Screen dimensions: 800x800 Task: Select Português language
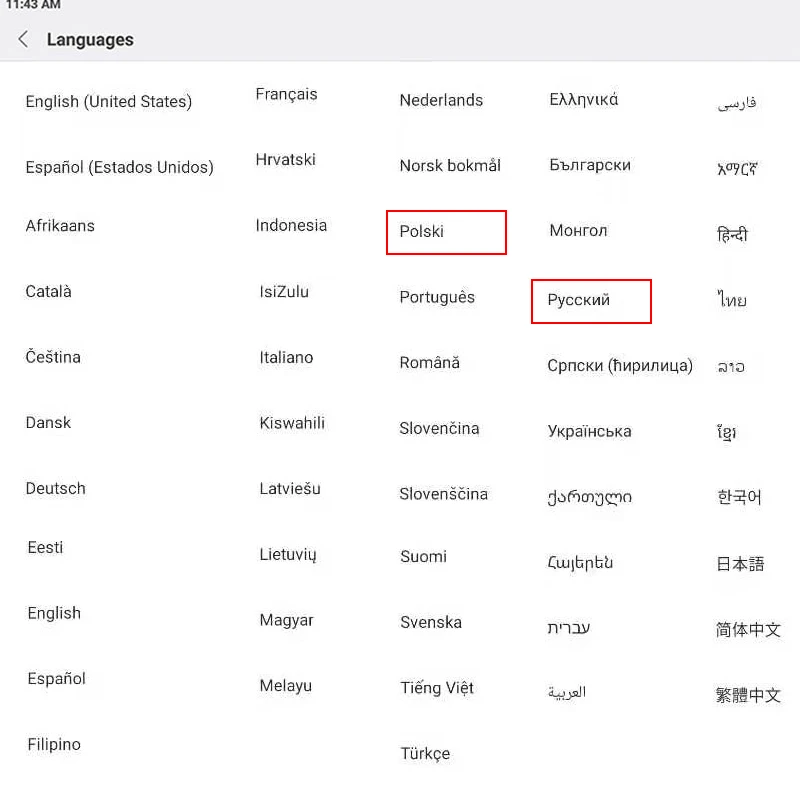pyautogui.click(x=437, y=297)
